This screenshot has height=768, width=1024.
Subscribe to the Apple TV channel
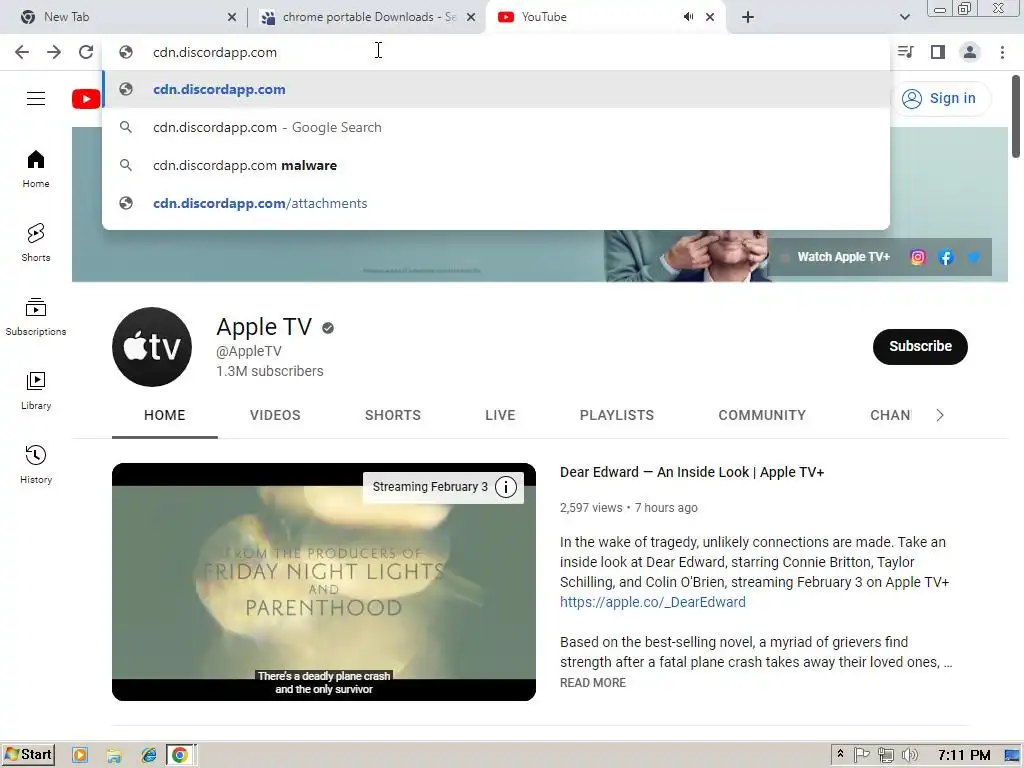click(920, 347)
